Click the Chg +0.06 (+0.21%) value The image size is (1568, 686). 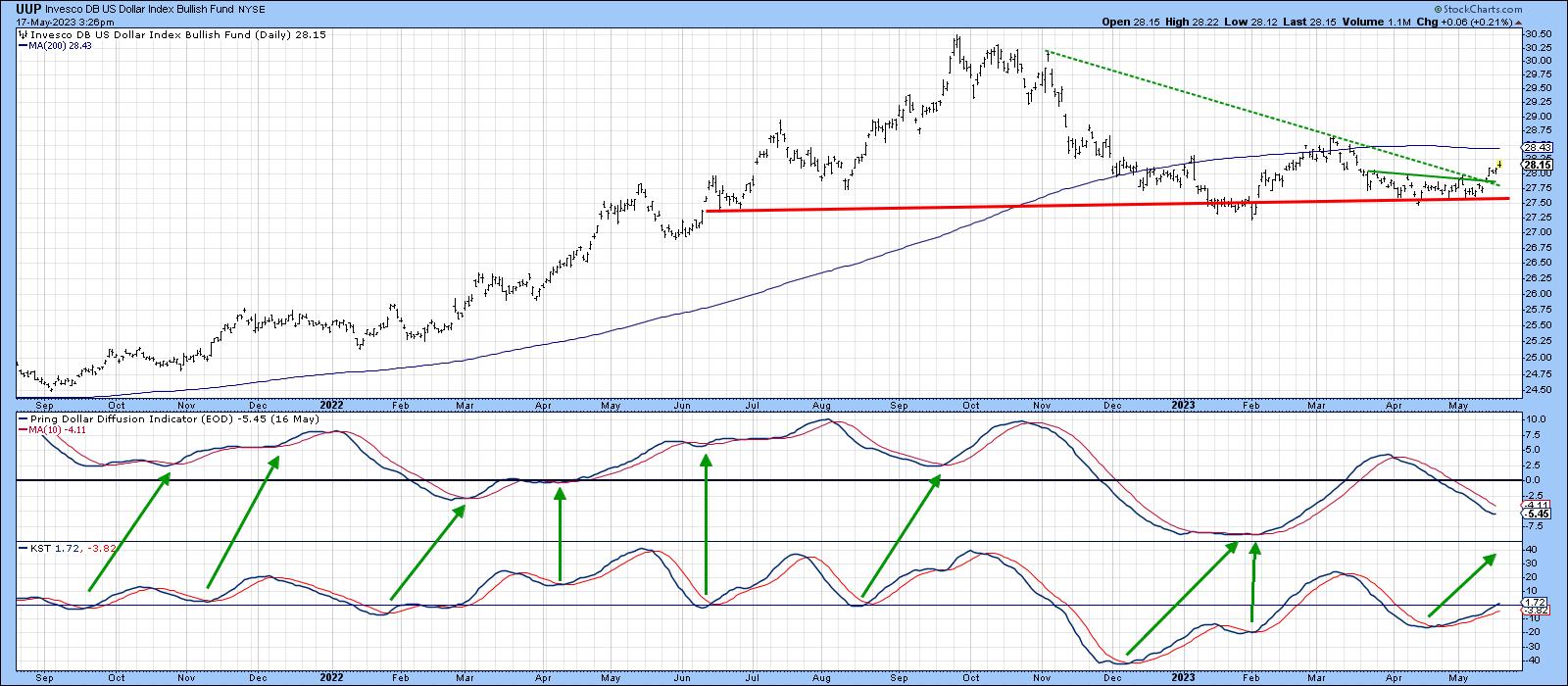point(1464,20)
